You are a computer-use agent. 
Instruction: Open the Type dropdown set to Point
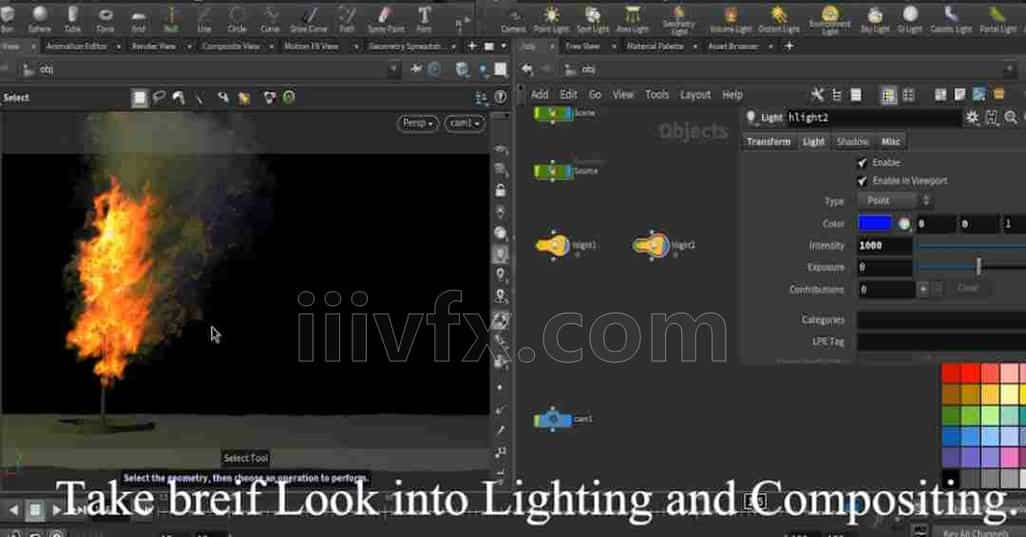(895, 201)
